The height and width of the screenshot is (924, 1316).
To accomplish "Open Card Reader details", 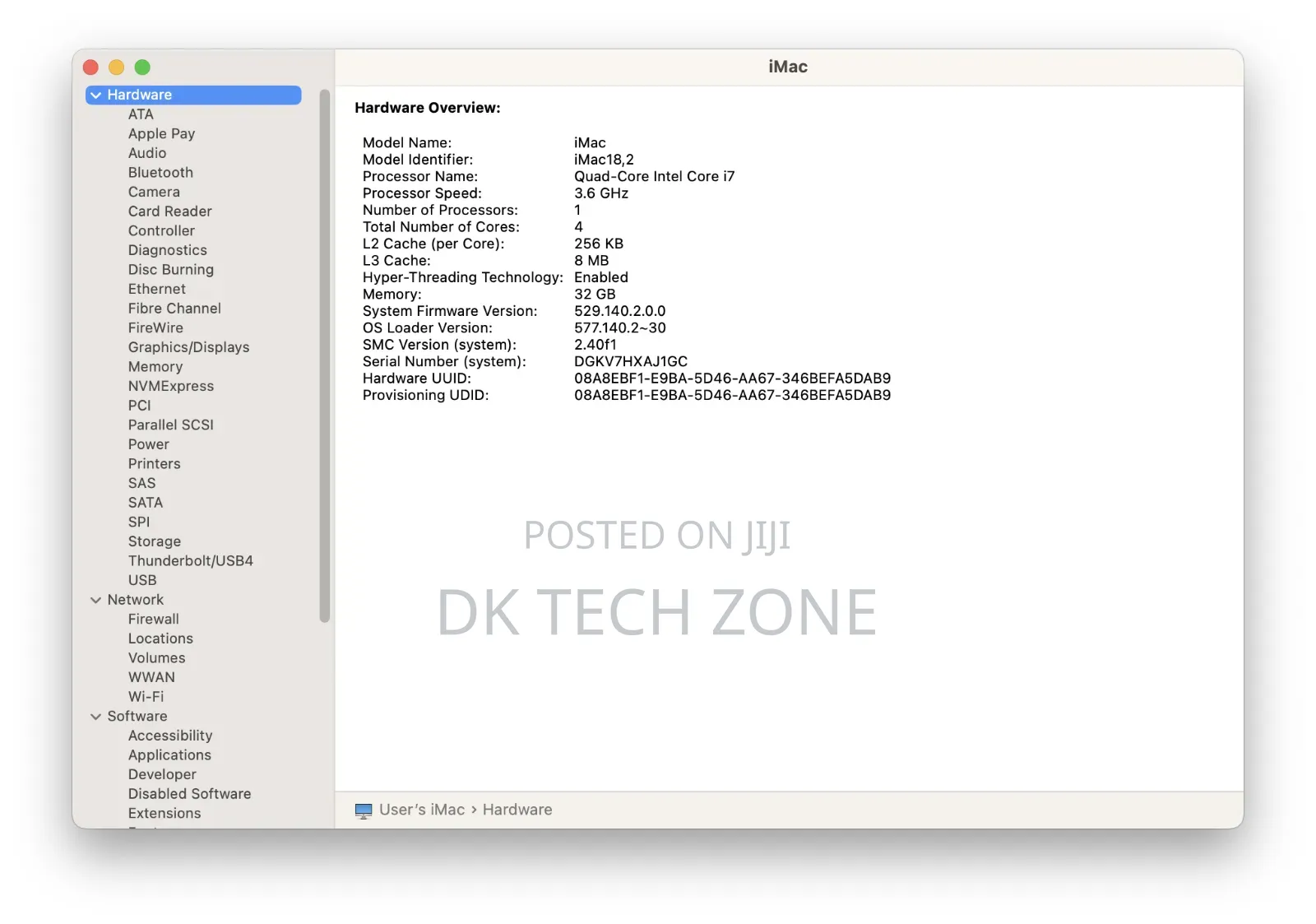I will (169, 211).
